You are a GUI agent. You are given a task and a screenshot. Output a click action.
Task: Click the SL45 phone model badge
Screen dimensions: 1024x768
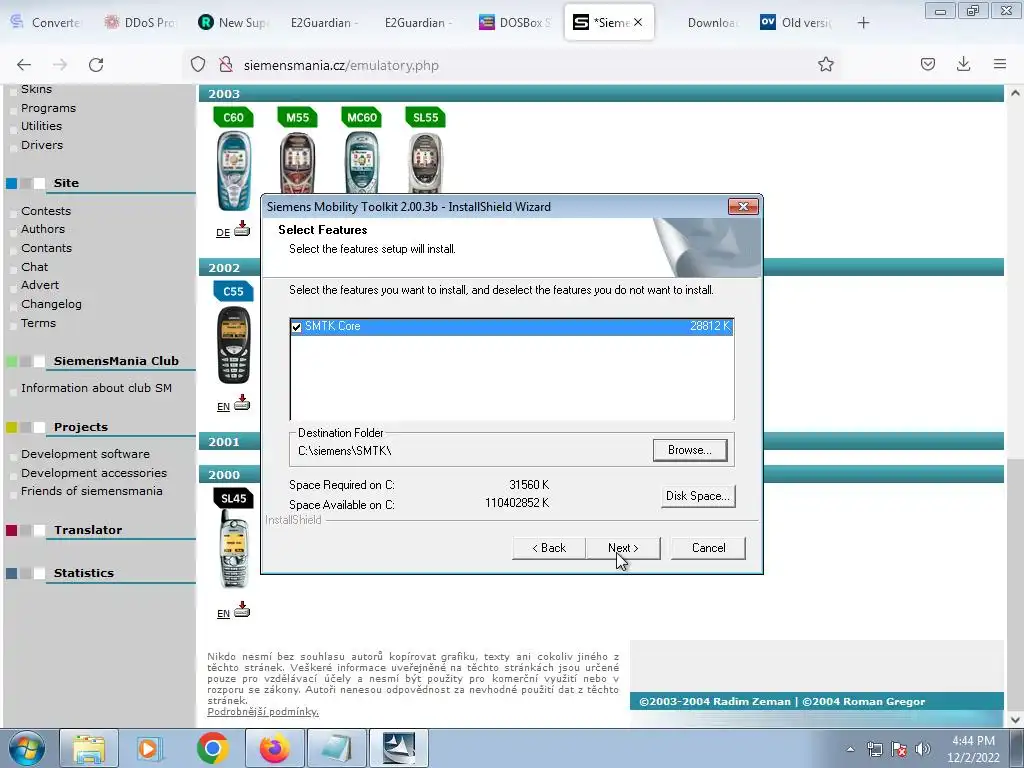coord(233,498)
